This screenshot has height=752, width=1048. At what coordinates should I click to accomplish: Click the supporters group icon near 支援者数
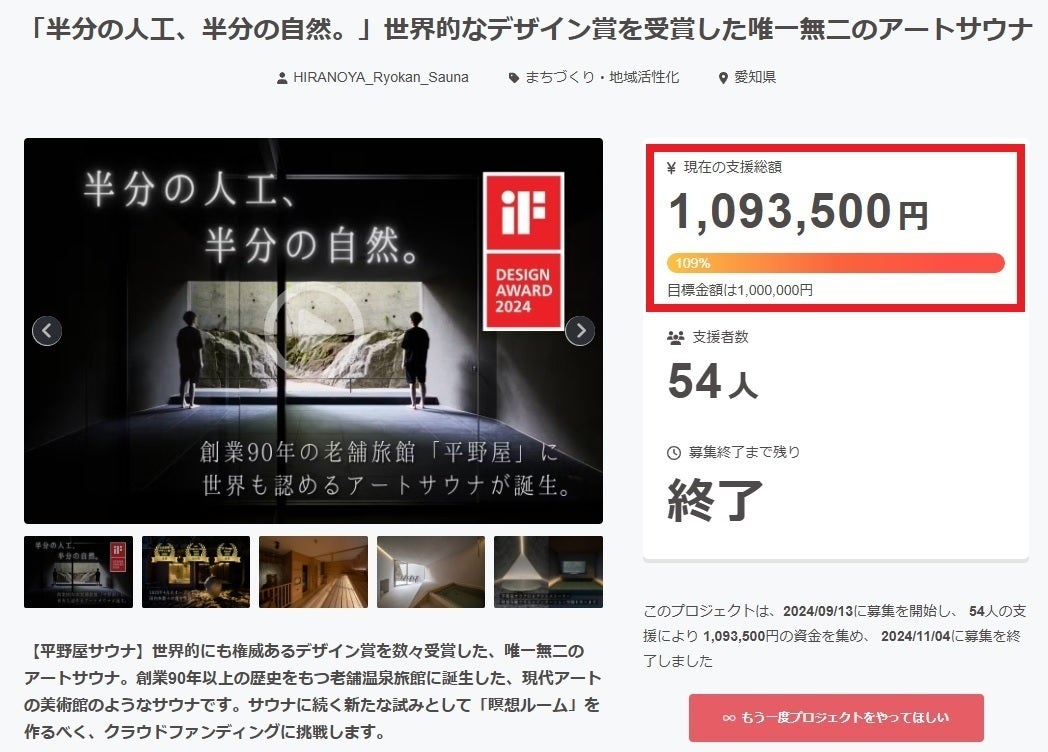[x=675, y=338]
